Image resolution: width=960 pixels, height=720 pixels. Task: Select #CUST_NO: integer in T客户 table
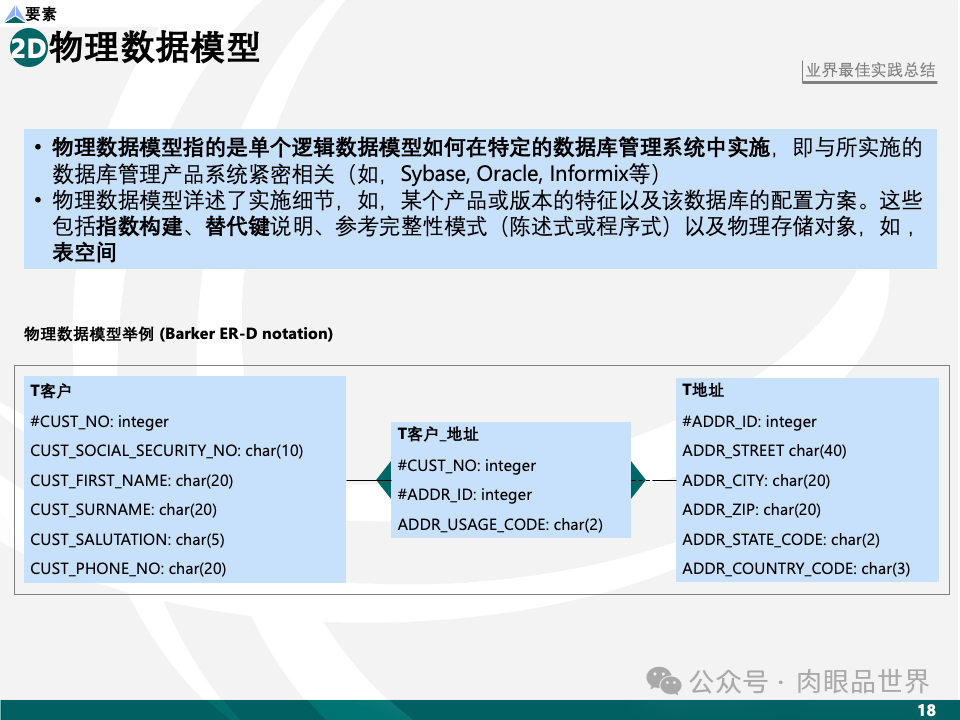(99, 422)
